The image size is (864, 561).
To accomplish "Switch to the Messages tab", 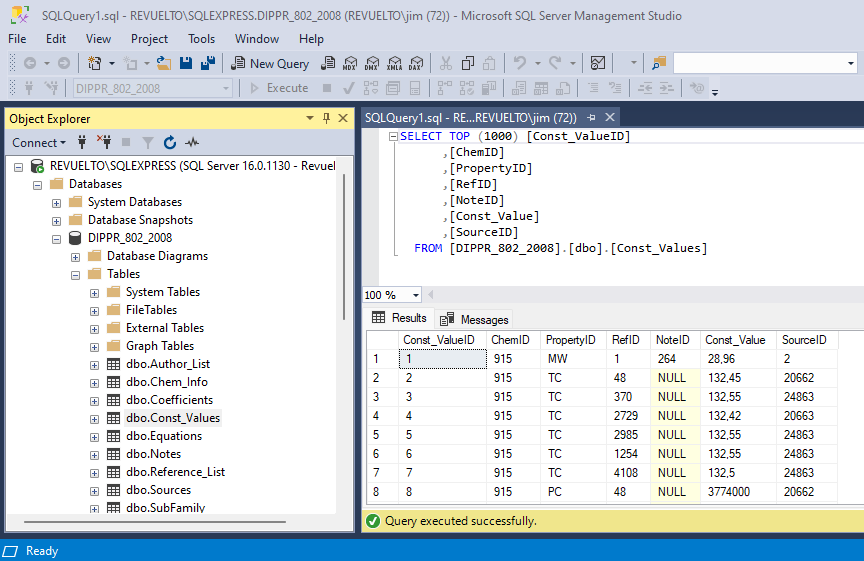I will [474, 320].
